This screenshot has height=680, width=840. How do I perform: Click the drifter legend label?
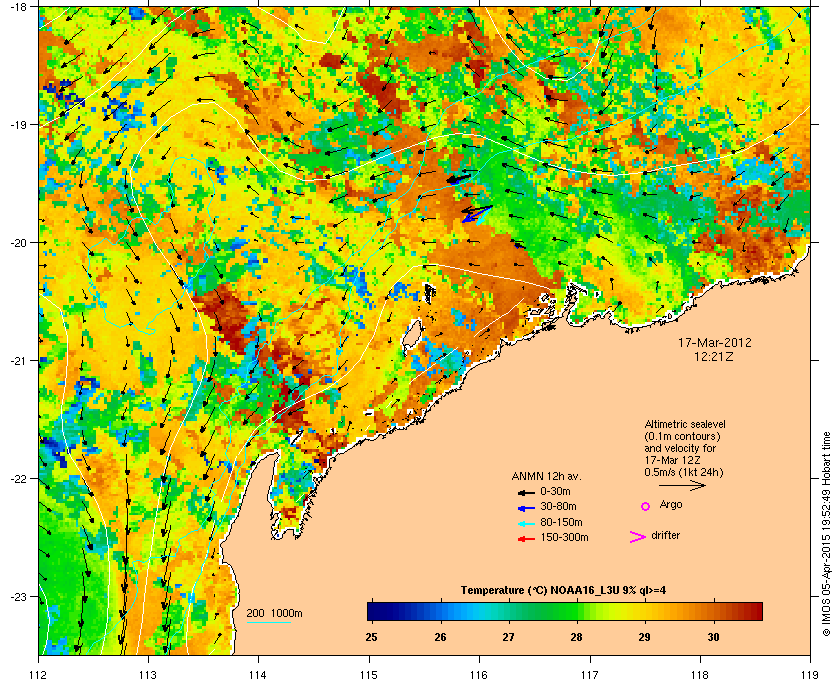(x=665, y=535)
